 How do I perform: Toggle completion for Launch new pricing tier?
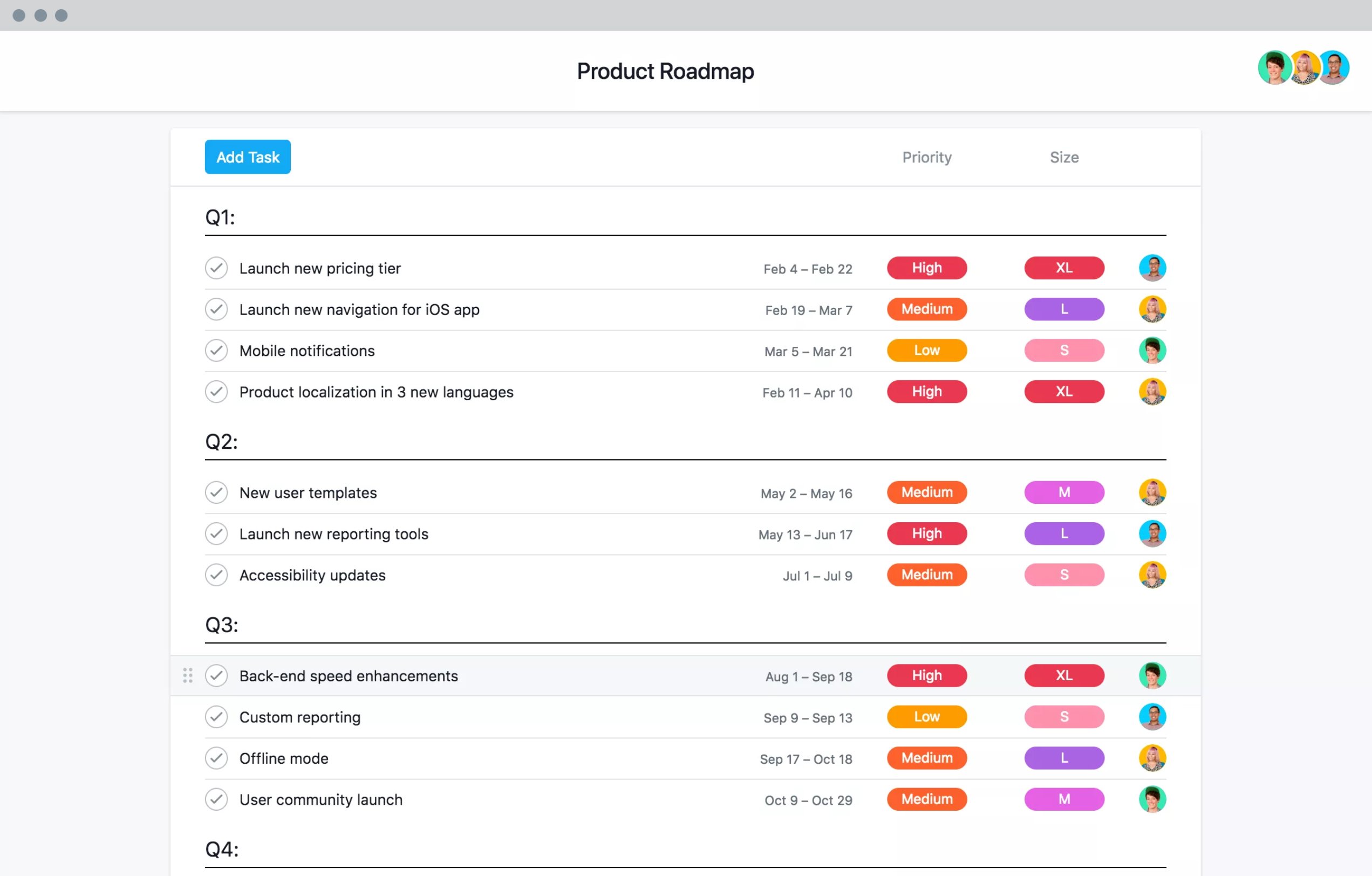pyautogui.click(x=216, y=267)
